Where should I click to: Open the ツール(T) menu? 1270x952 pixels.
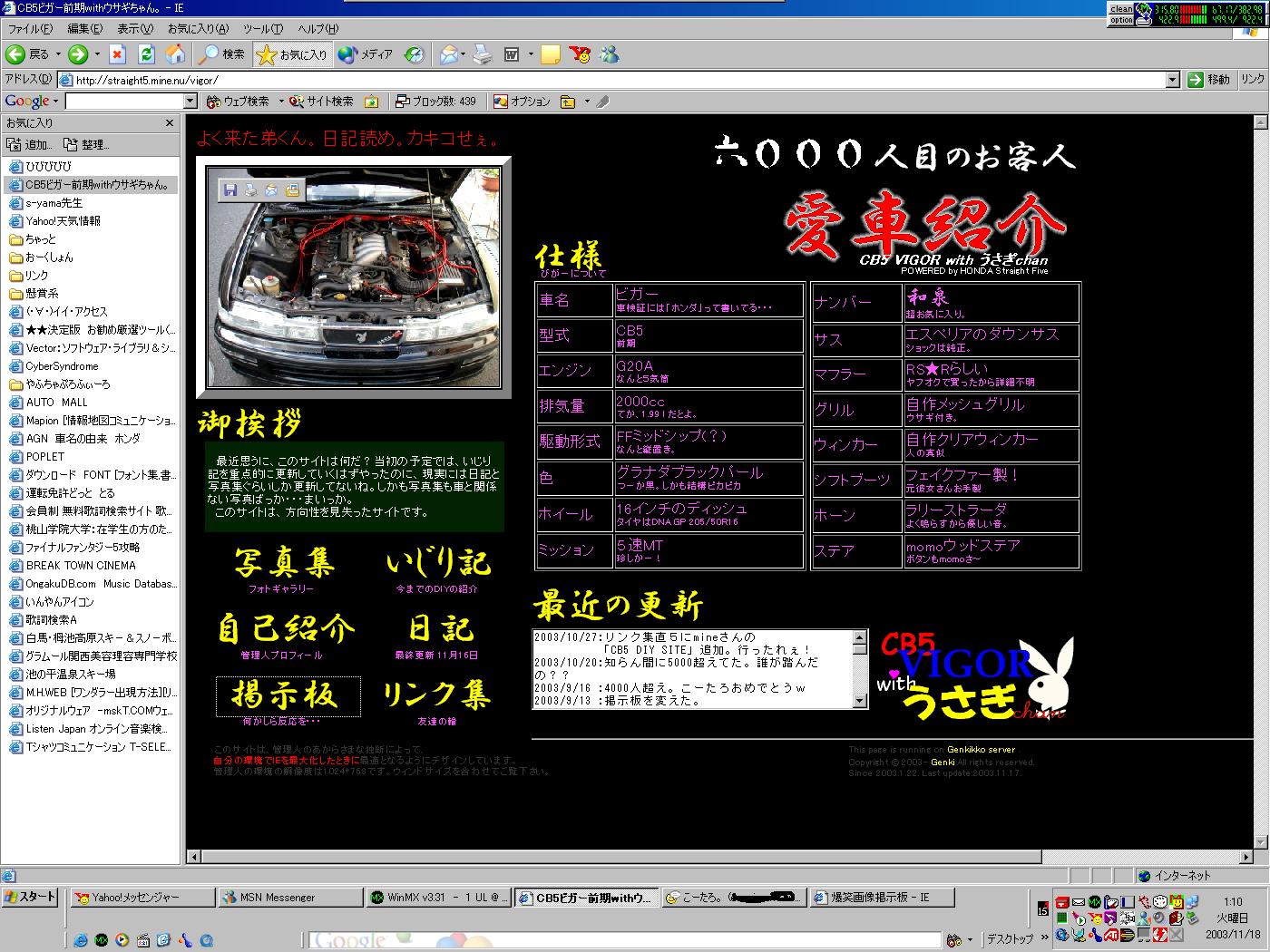click(262, 29)
